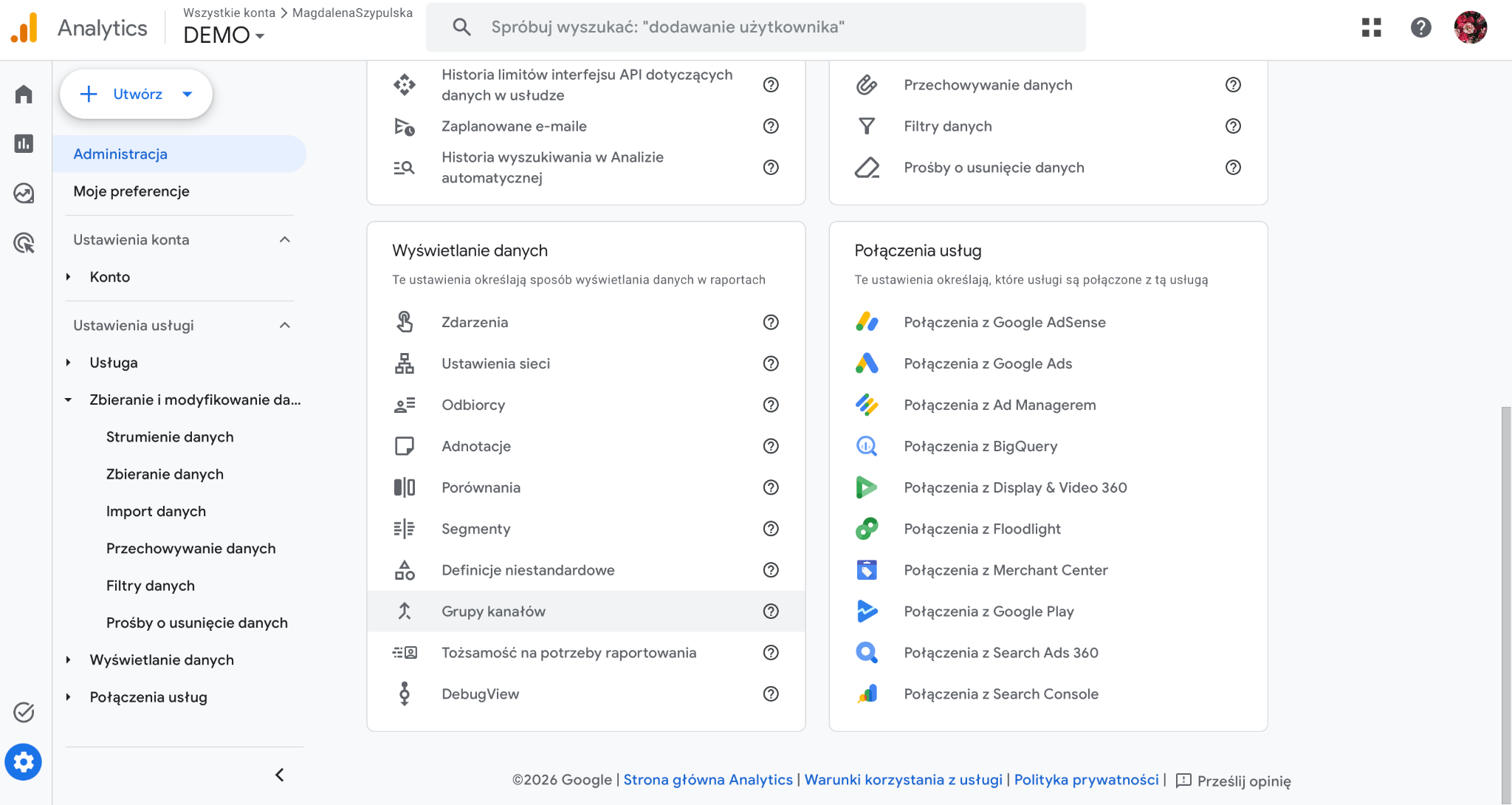Viewport: 1512px width, 805px height.
Task: Click the Admin gear icon at bottom left
Action: 24,761
